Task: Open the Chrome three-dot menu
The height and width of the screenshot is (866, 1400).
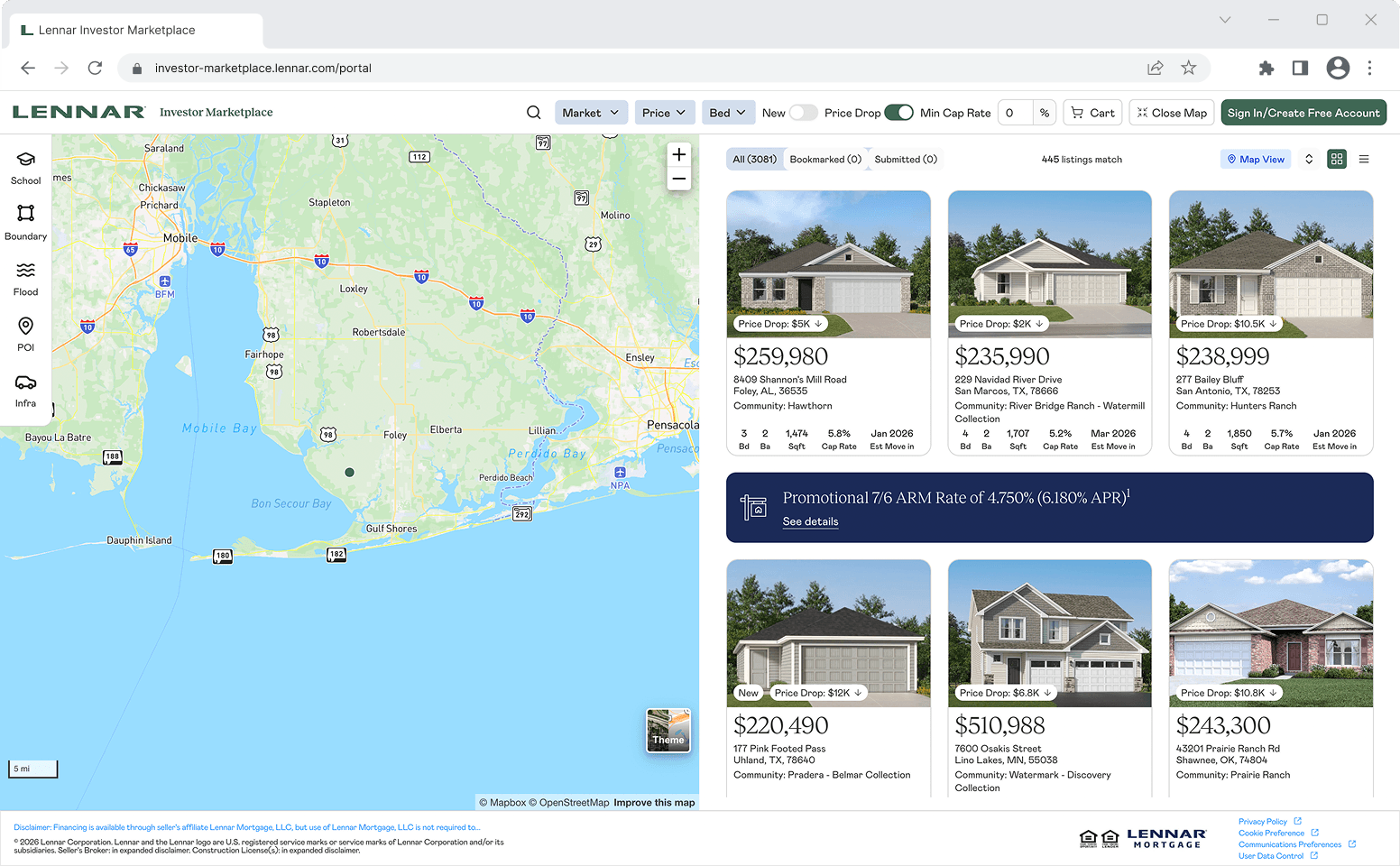Action: pos(1369,68)
